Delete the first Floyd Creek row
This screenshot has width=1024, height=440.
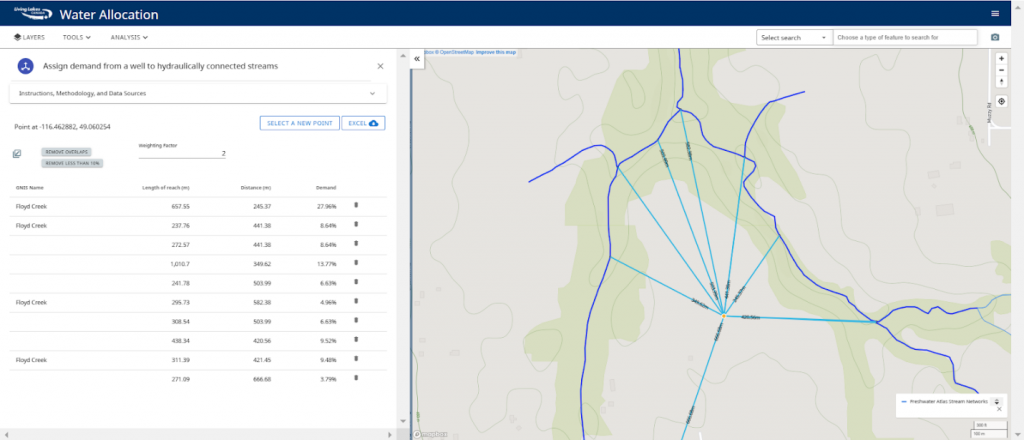[x=357, y=206]
